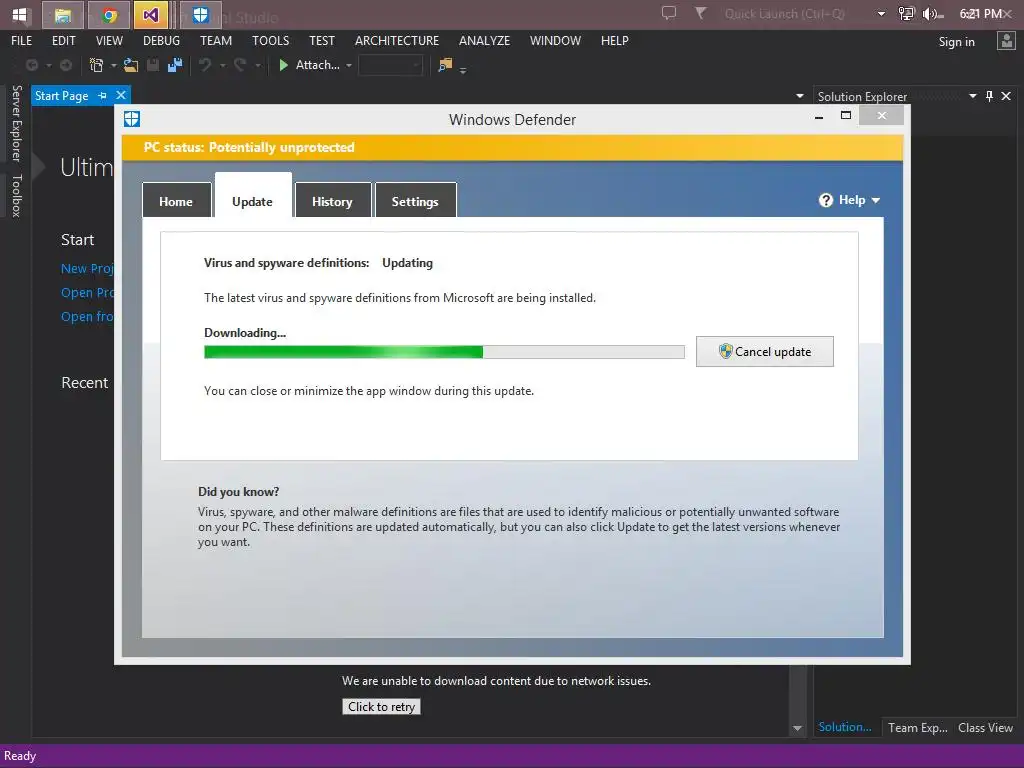Click the Open File toolbar icon
The image size is (1024, 768).
pyautogui.click(x=131, y=65)
